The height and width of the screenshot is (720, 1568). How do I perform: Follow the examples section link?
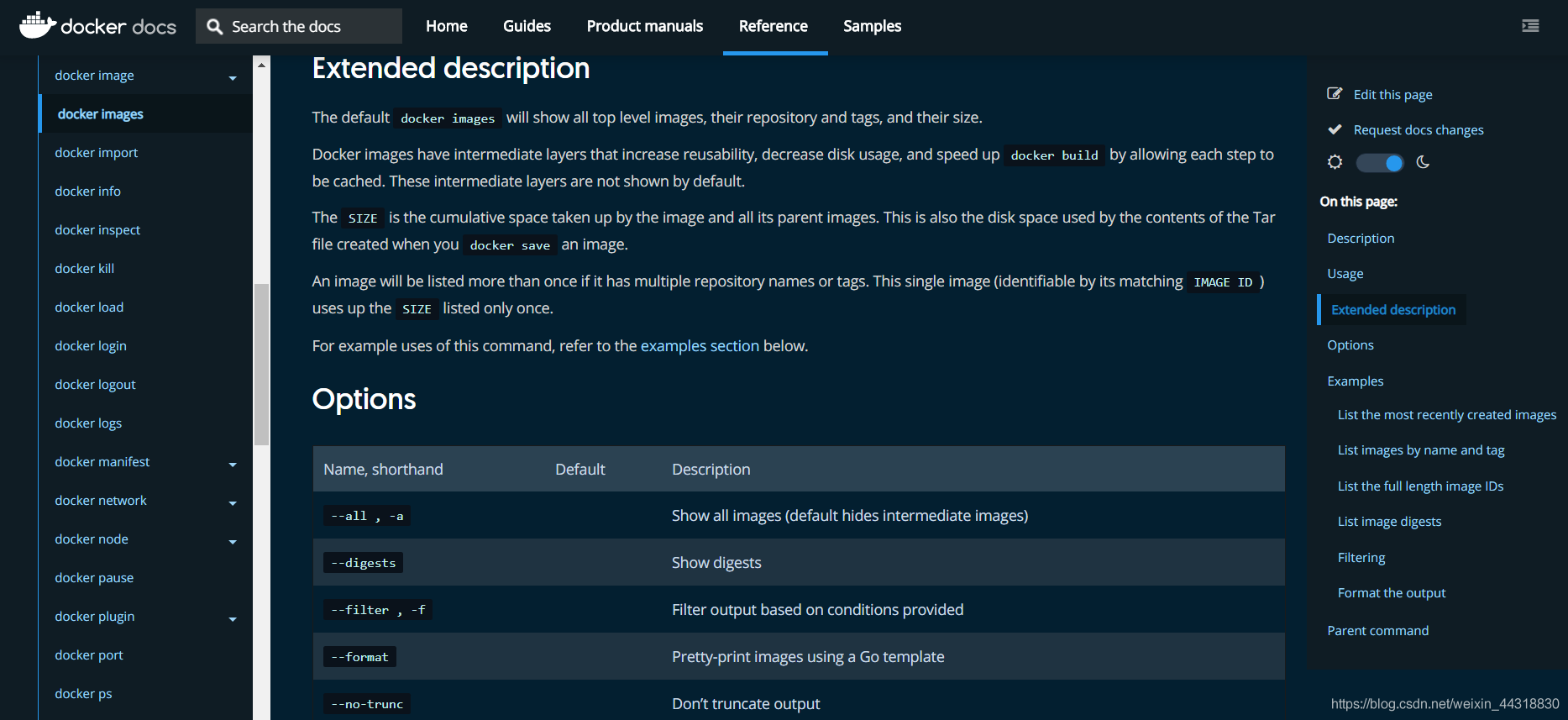click(700, 346)
